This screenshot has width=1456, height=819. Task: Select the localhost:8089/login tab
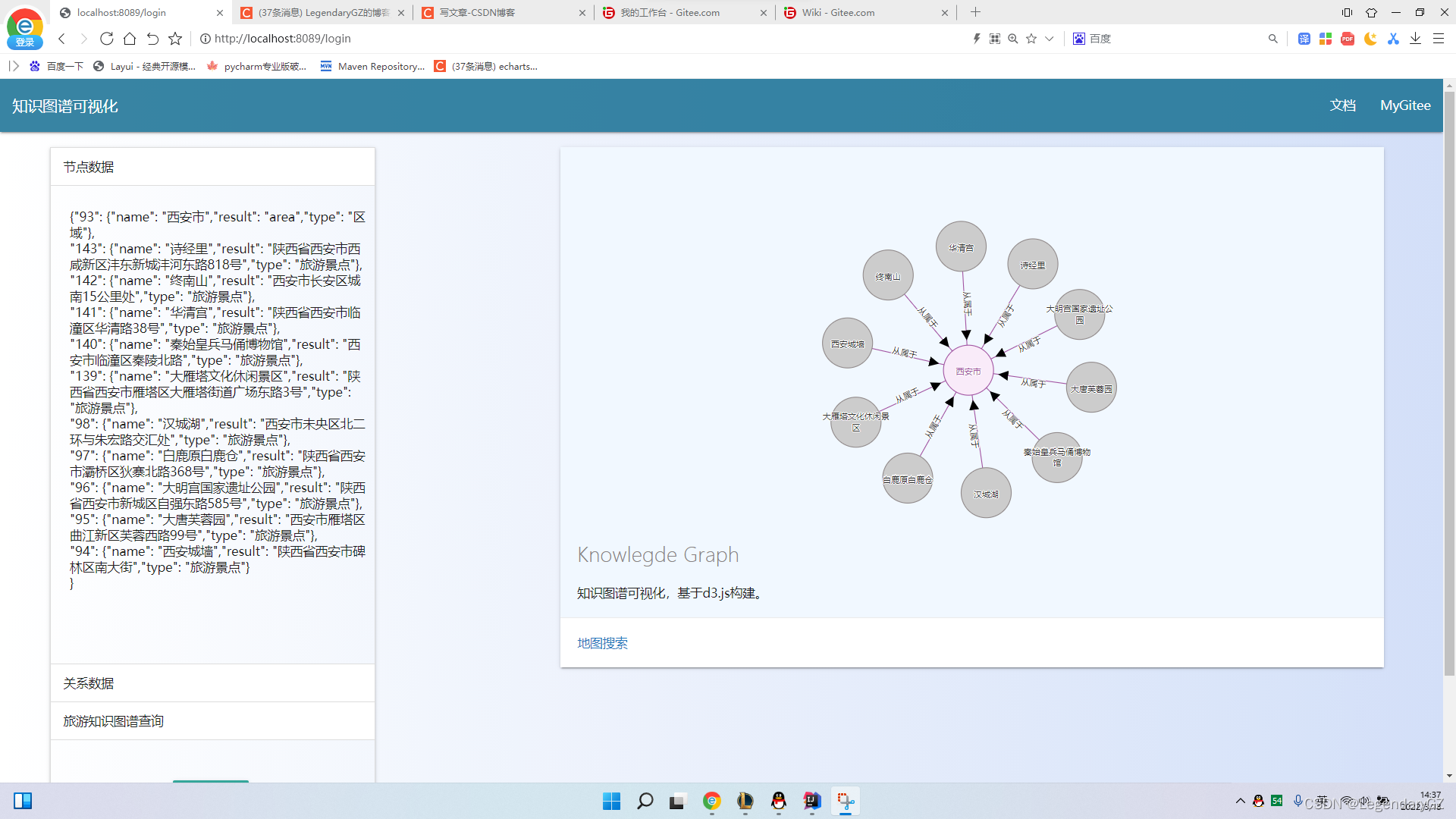(141, 13)
